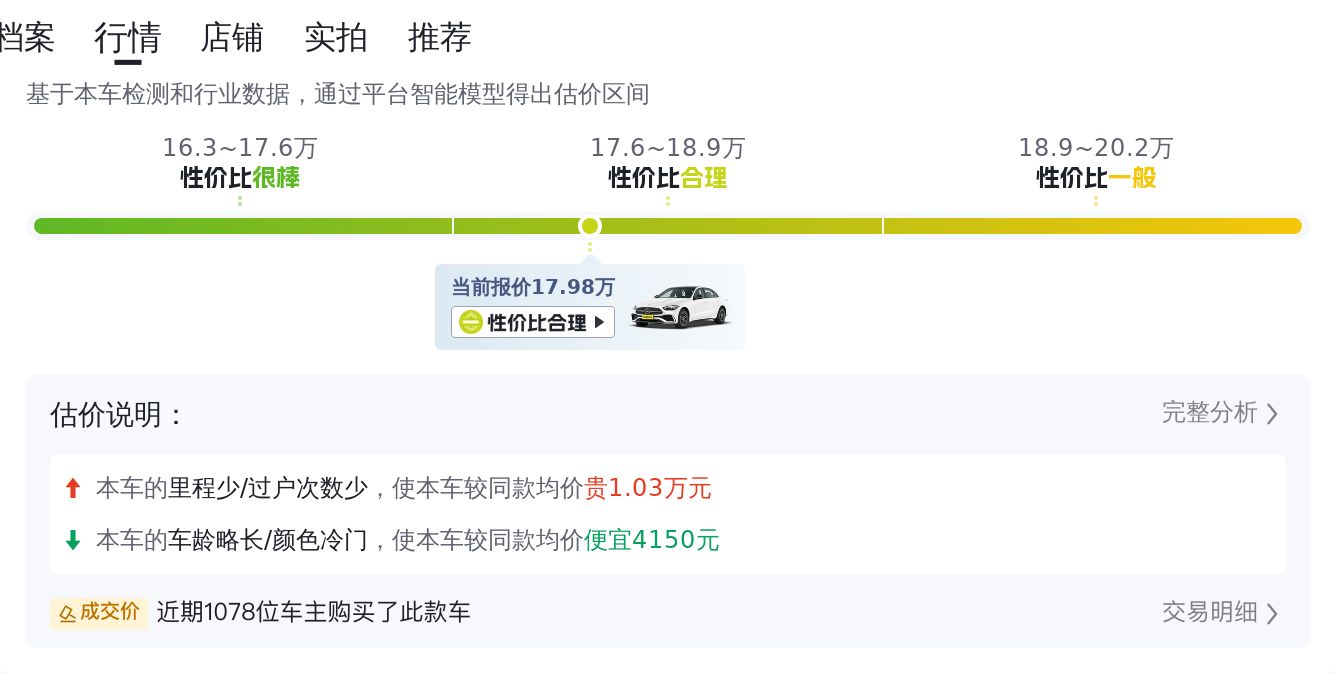Open the 店铺 tab
1336x674 pixels.
point(232,38)
